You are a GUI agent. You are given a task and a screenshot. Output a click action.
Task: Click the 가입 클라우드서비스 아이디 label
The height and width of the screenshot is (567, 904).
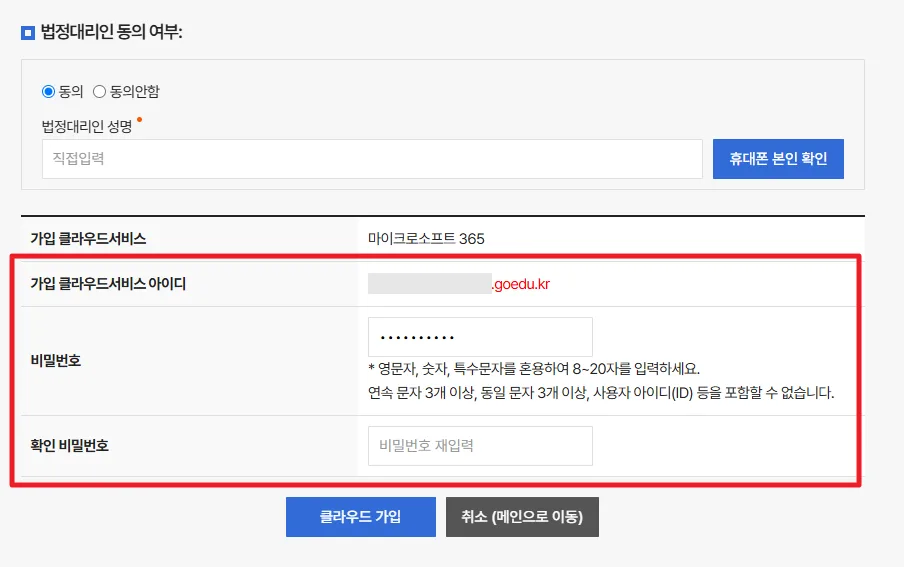(108, 284)
